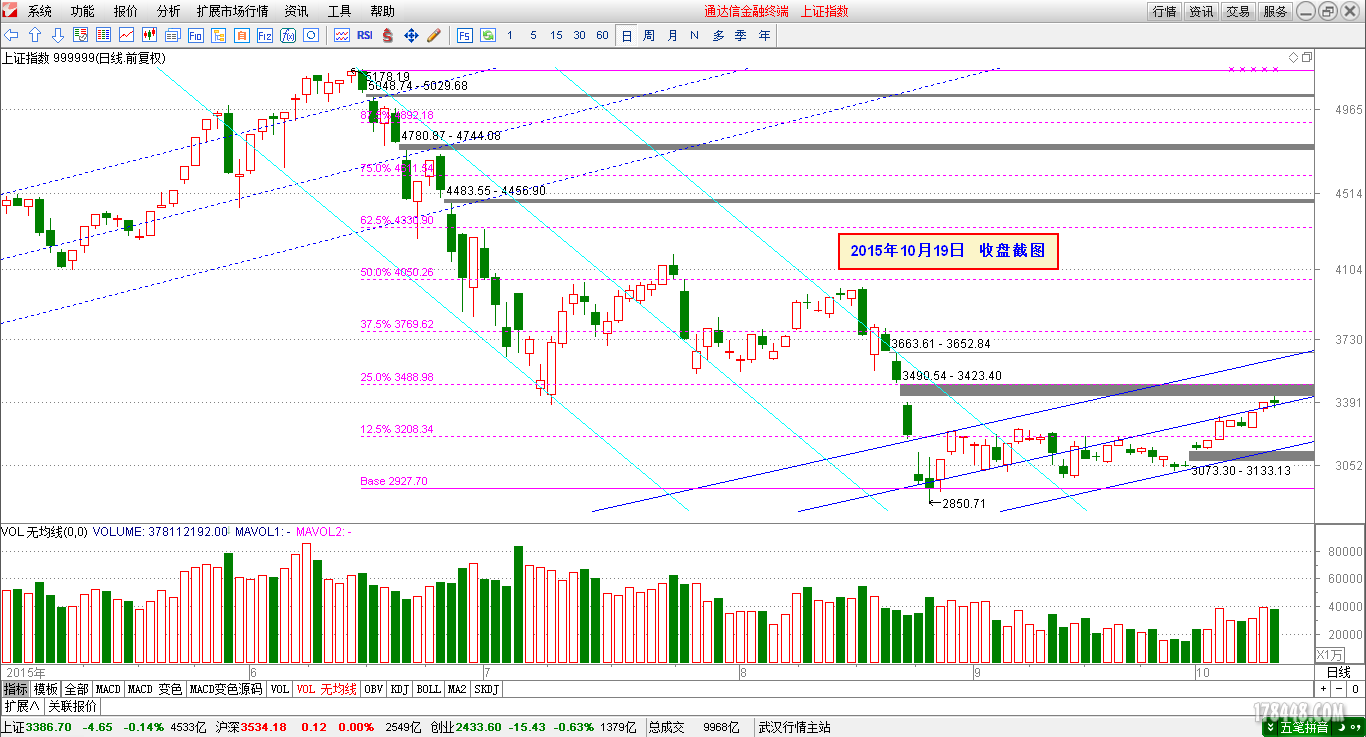Click the orange tree-structure toolbar icon
1366x737 pixels.
218,35
